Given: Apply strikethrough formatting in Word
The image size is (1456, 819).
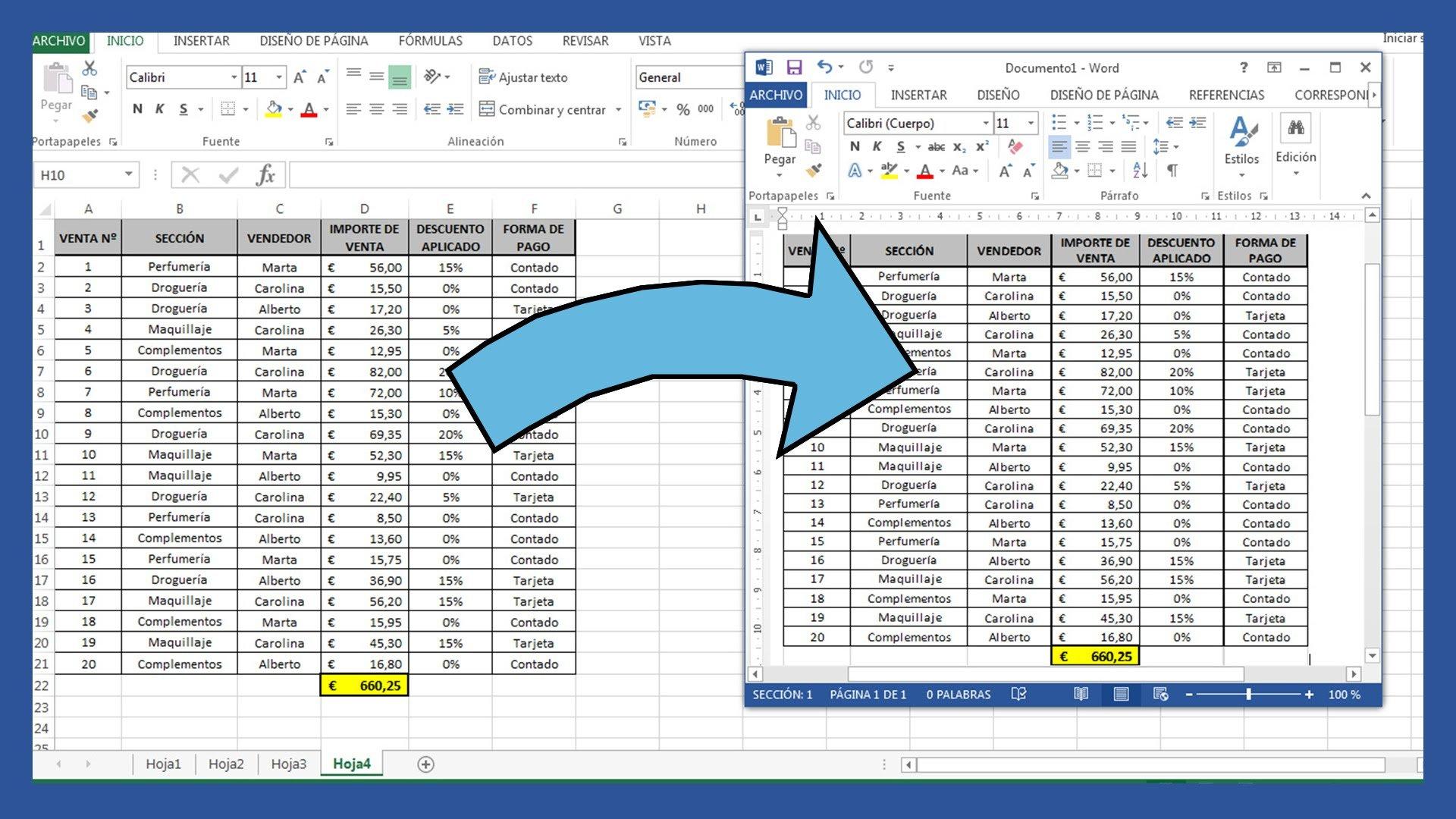Looking at the screenshot, I should [x=937, y=147].
